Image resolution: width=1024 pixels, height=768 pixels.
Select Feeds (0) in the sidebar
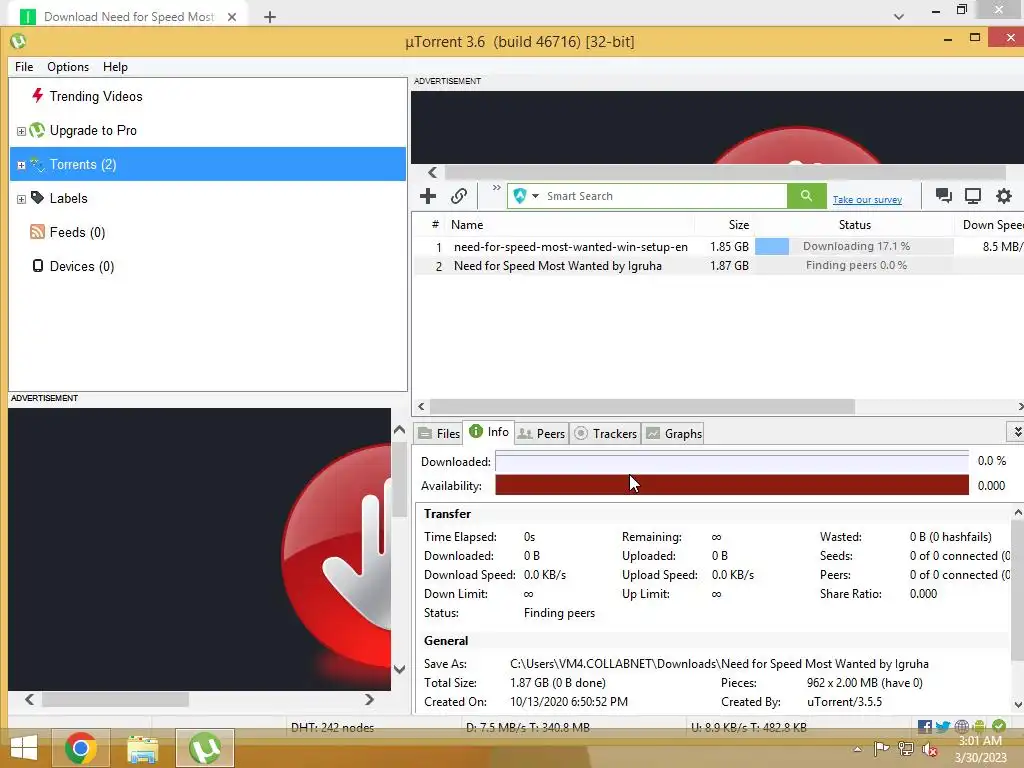[x=77, y=232]
